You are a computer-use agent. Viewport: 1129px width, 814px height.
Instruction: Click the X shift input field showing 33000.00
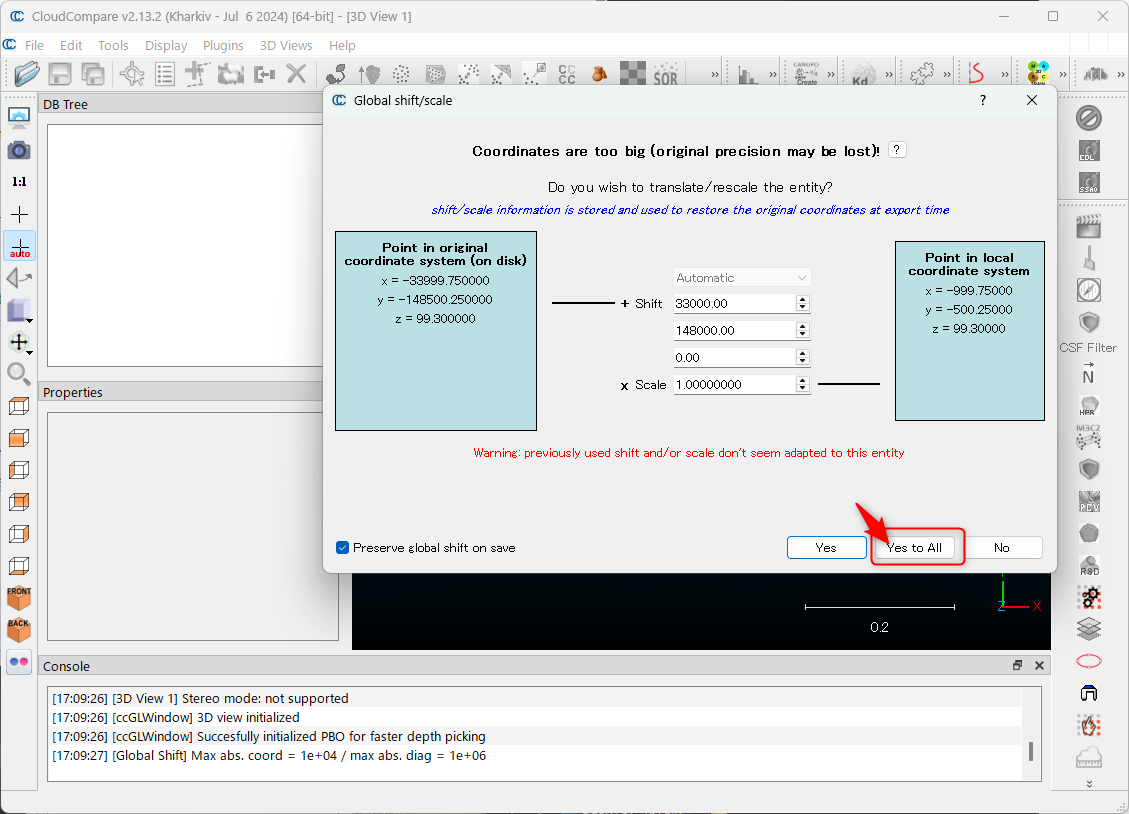click(x=733, y=303)
